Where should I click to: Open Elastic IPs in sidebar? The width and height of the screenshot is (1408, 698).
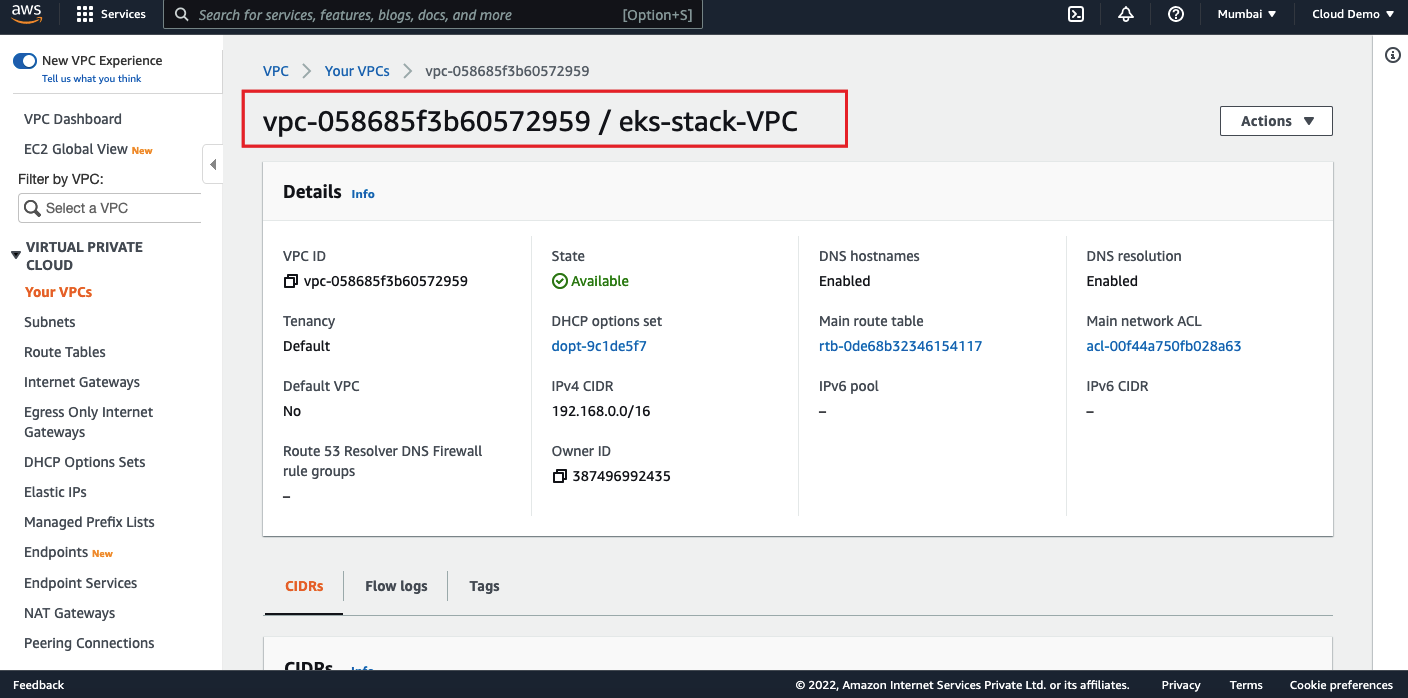[55, 492]
